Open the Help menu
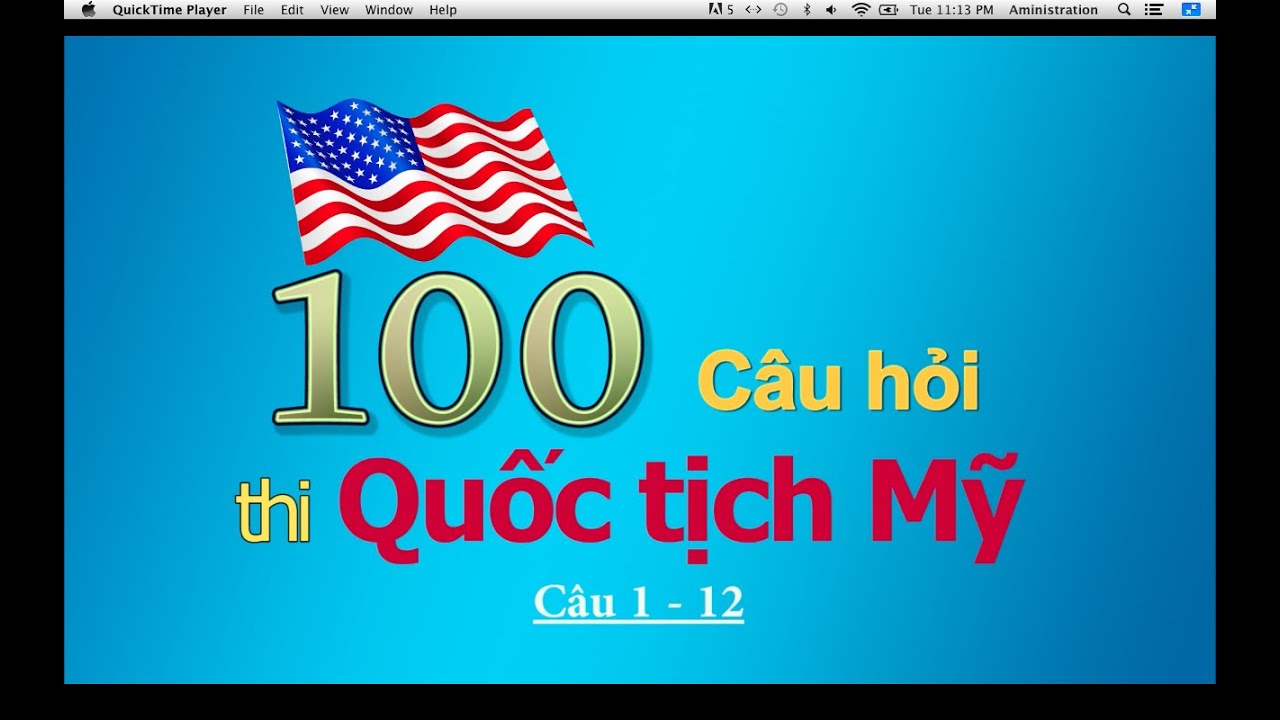 click(x=443, y=10)
